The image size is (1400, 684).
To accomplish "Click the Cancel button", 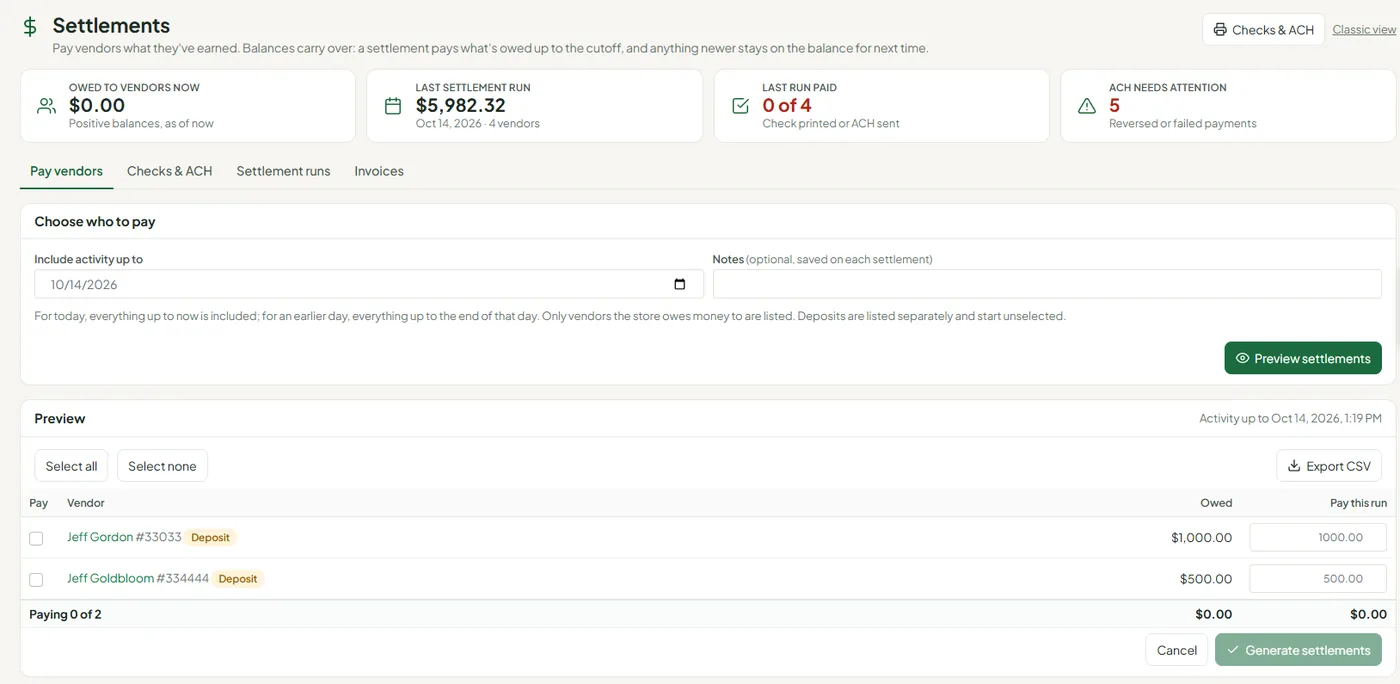I will point(1177,650).
